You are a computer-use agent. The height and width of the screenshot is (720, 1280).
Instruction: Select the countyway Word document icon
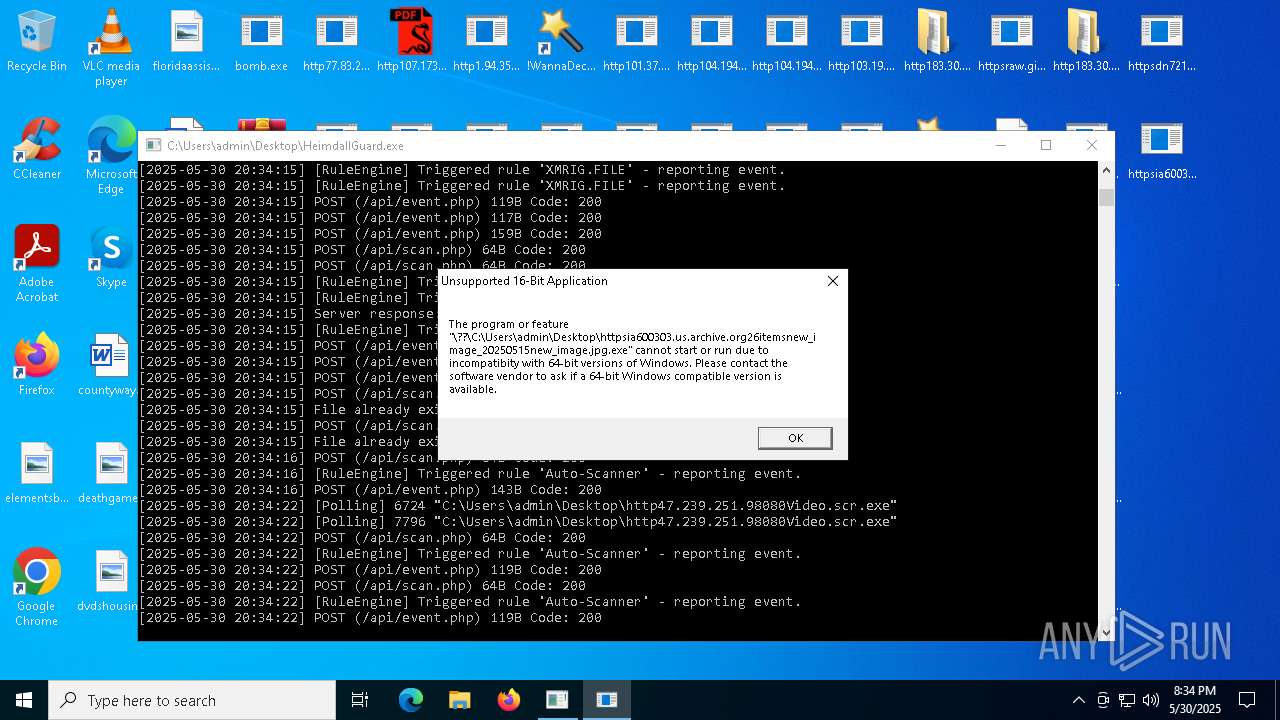click(108, 365)
